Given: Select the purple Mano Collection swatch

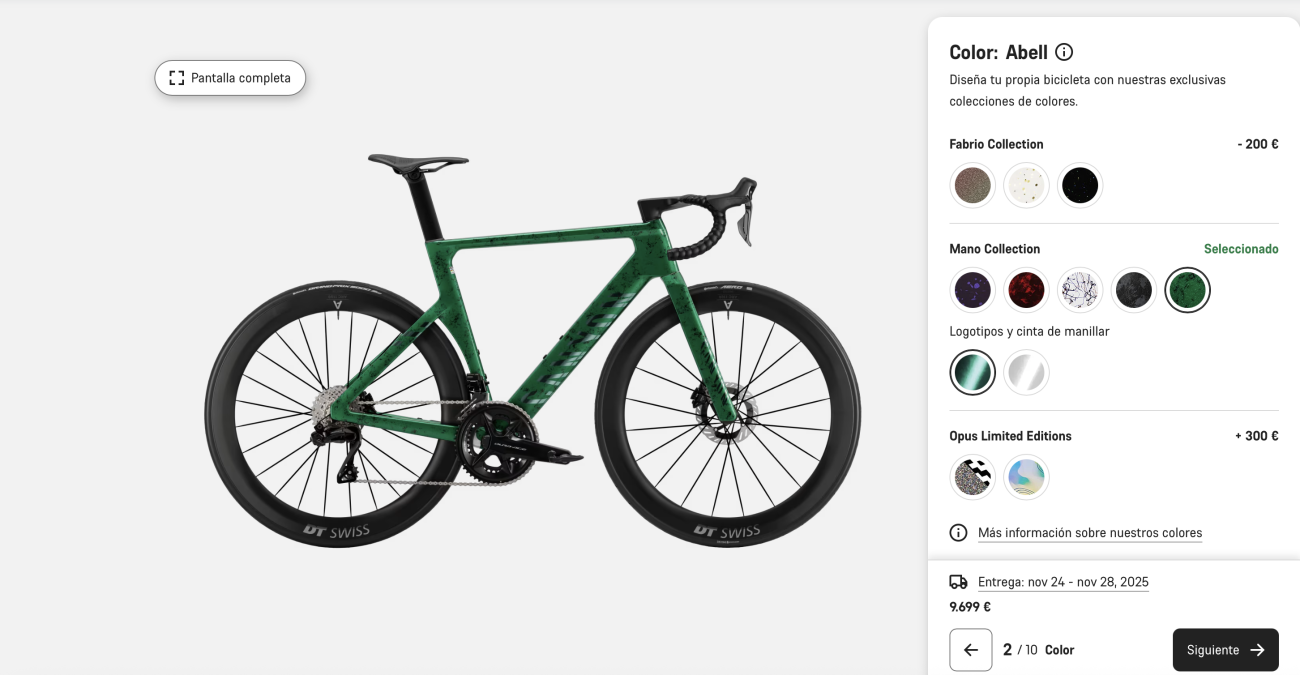Looking at the screenshot, I should tap(972, 290).
